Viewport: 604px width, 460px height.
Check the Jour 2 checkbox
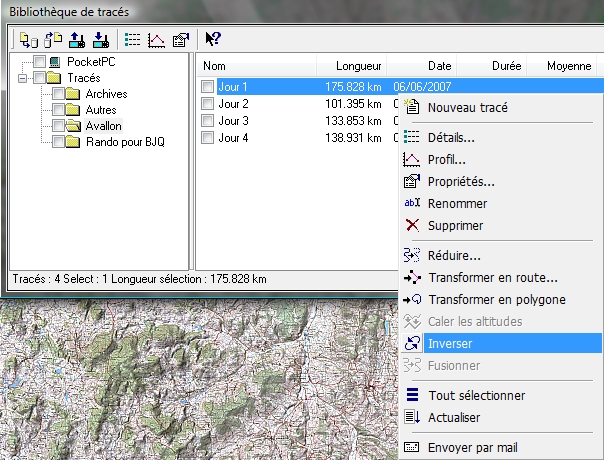(207, 104)
